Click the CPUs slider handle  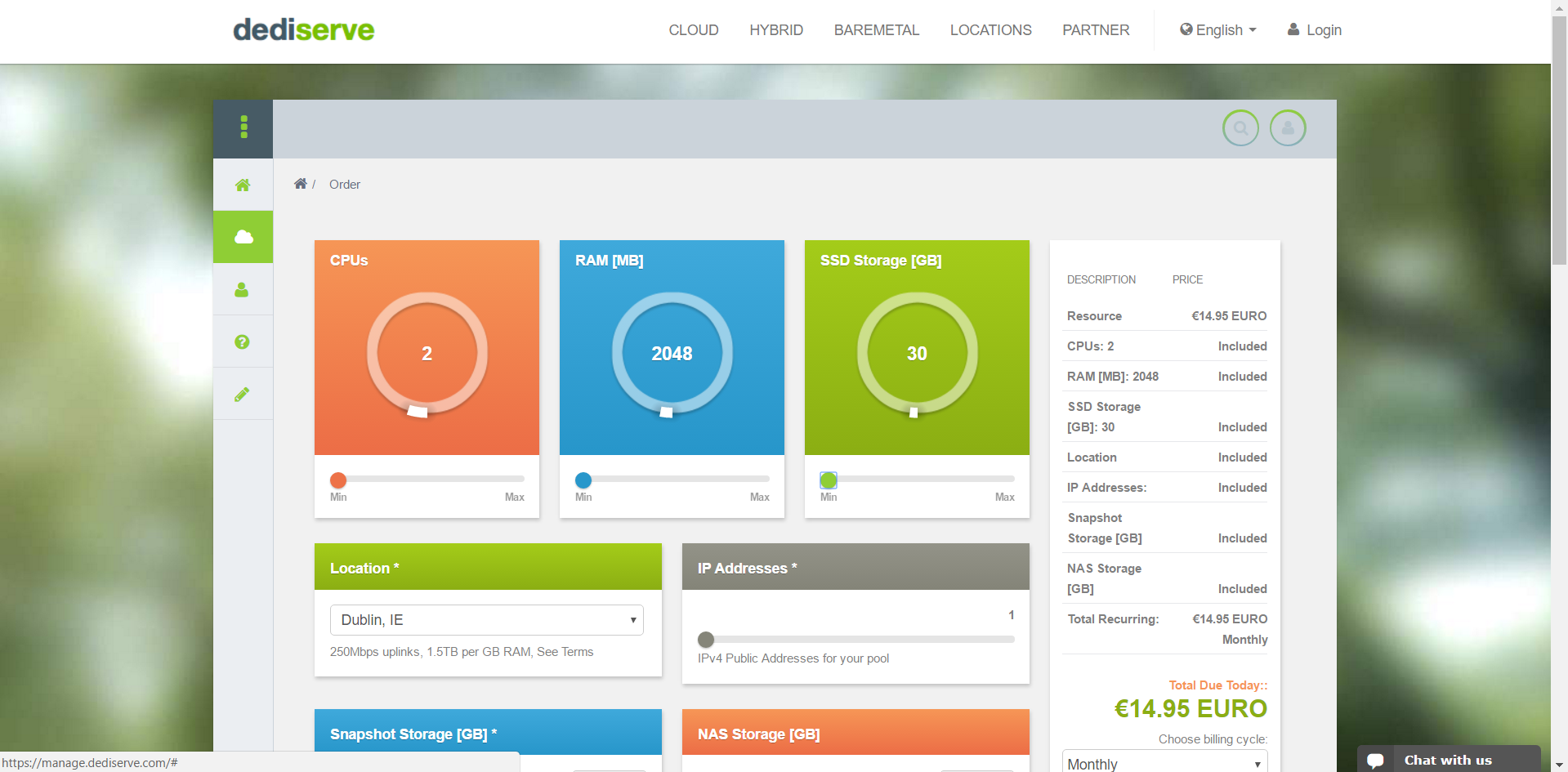point(338,480)
